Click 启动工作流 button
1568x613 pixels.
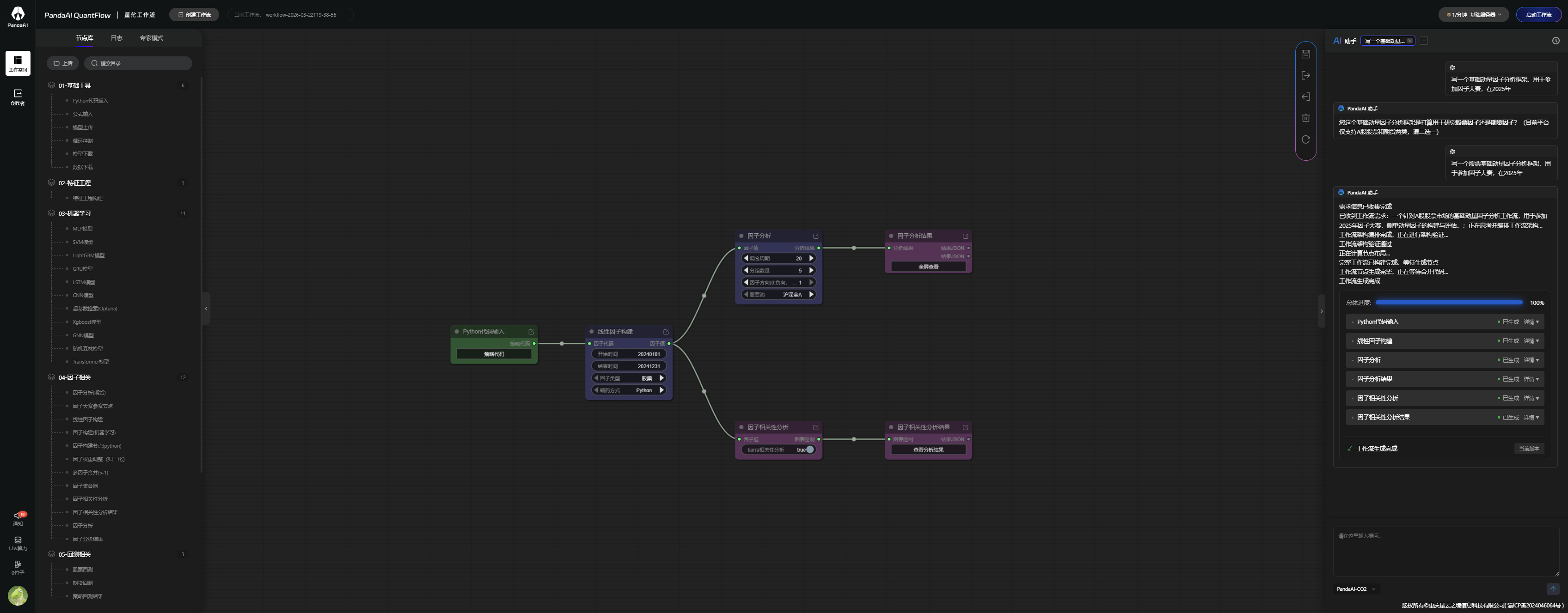click(x=1538, y=15)
